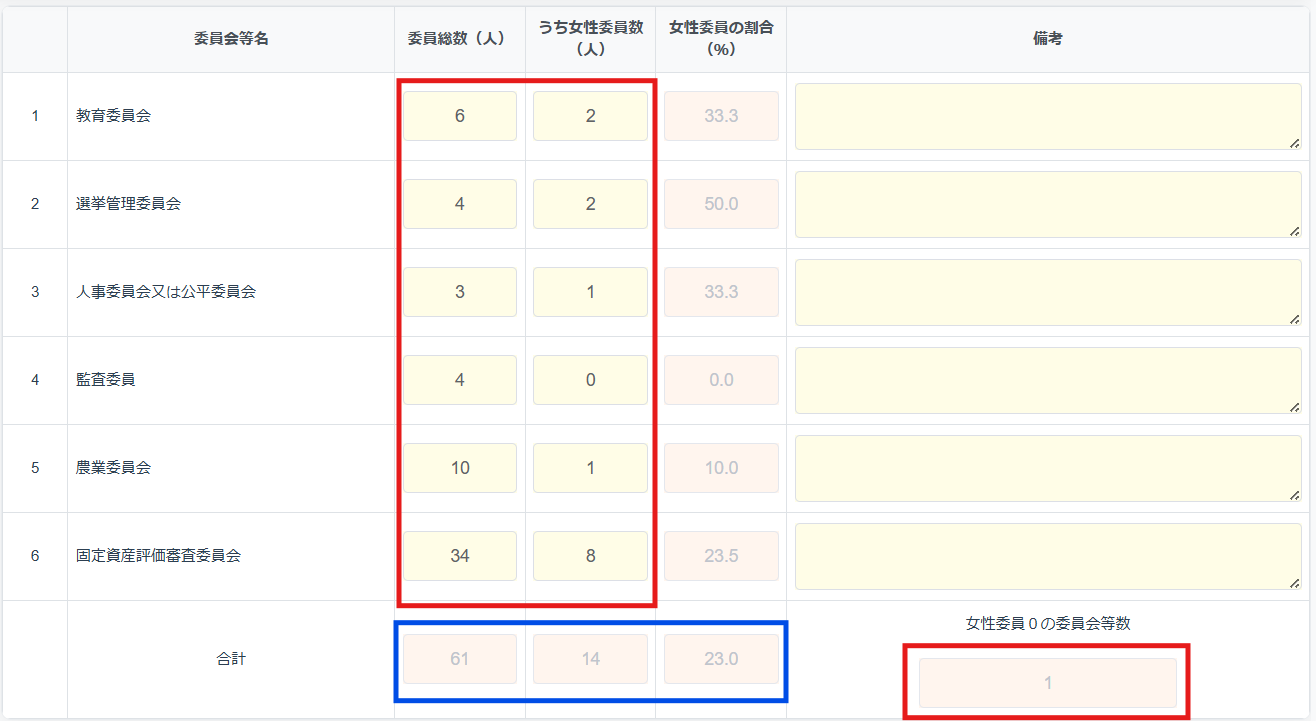
Task: Click the うち女性委員数（人） column header
Action: point(590,39)
